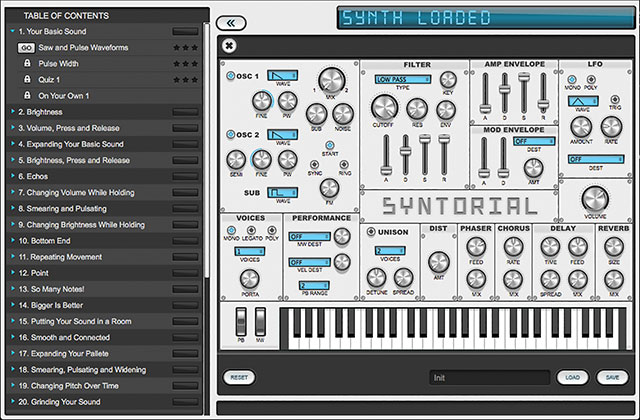Screen dimensions: 640x420
Task: Click the lock icon beside Pulse Width
Action: pyautogui.click(x=27, y=63)
